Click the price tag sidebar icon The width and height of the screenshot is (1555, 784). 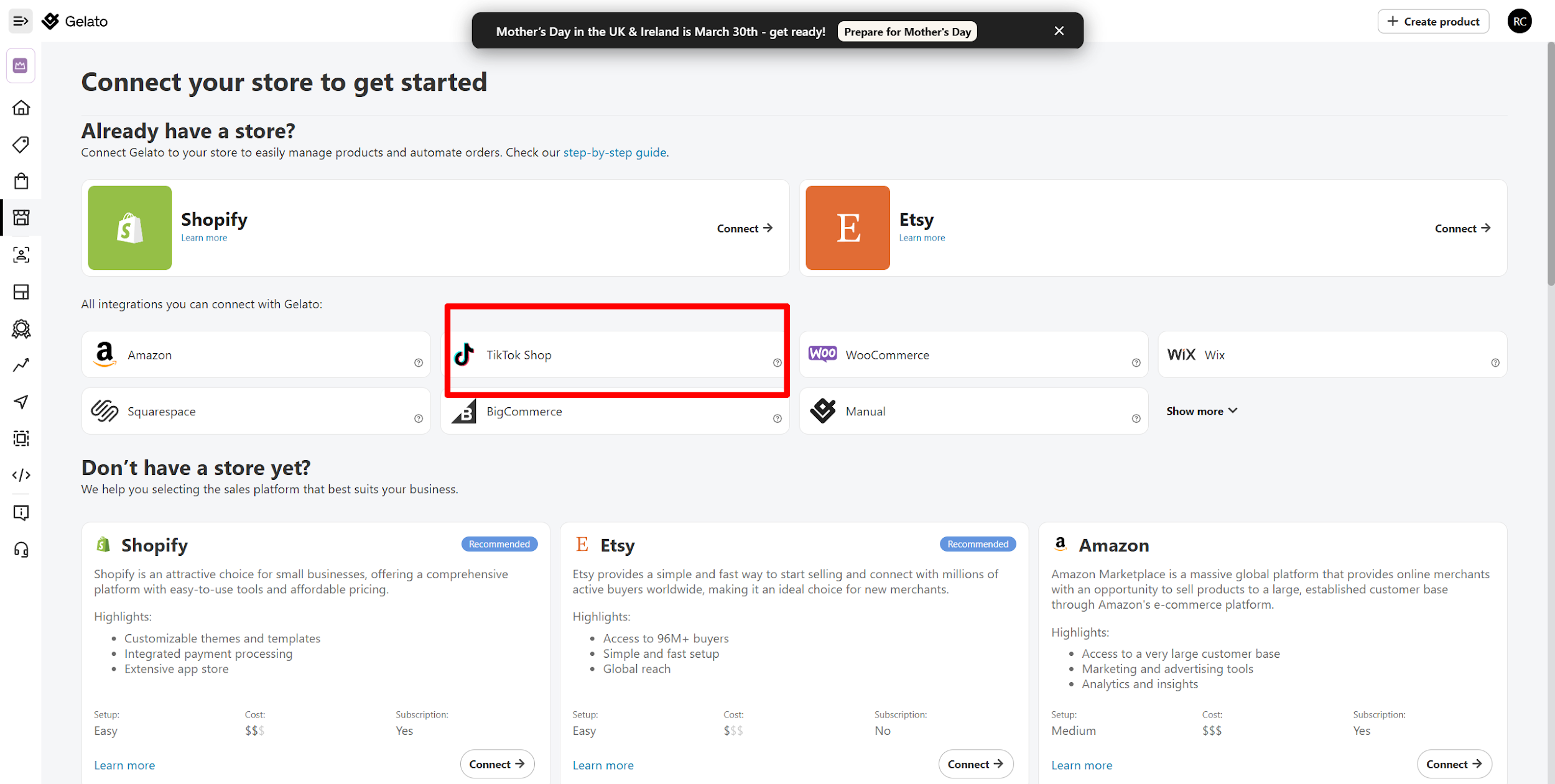(21, 145)
